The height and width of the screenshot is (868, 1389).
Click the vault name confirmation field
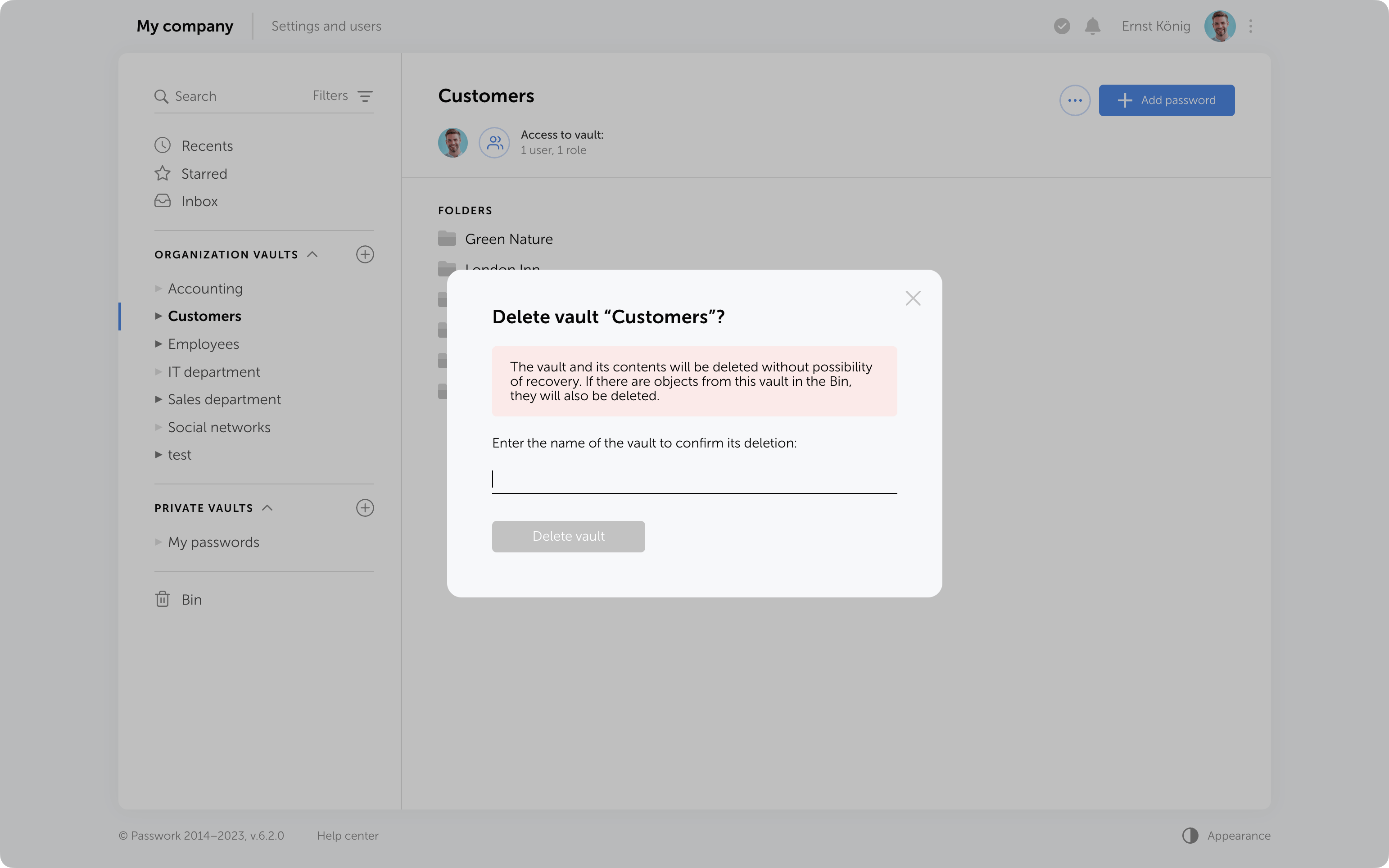694,479
